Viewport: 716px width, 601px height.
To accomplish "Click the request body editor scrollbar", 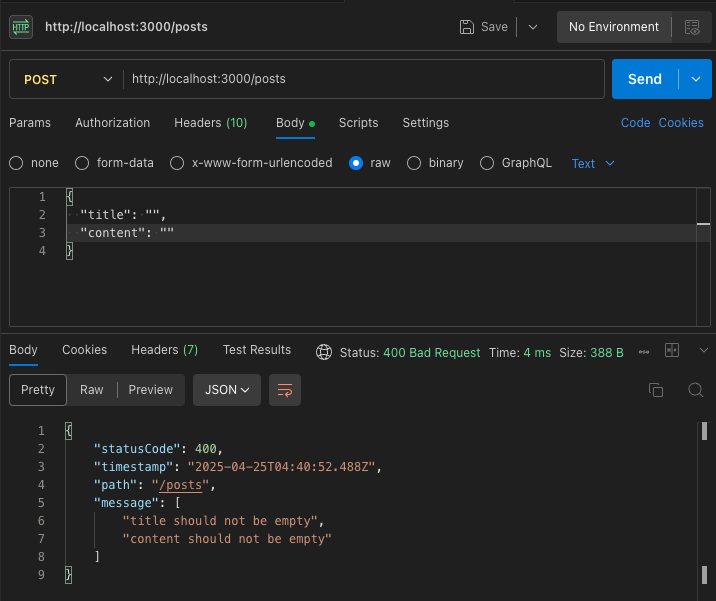I will 703,257.
